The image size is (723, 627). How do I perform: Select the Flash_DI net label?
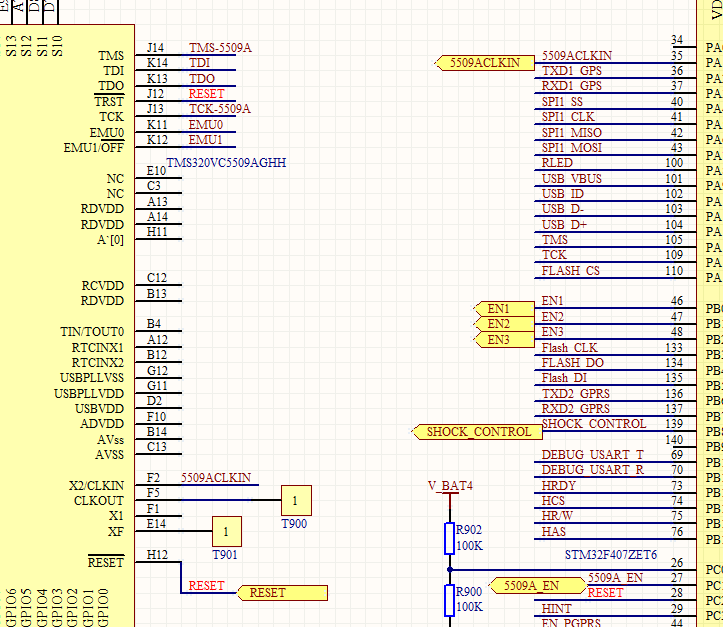(x=564, y=378)
